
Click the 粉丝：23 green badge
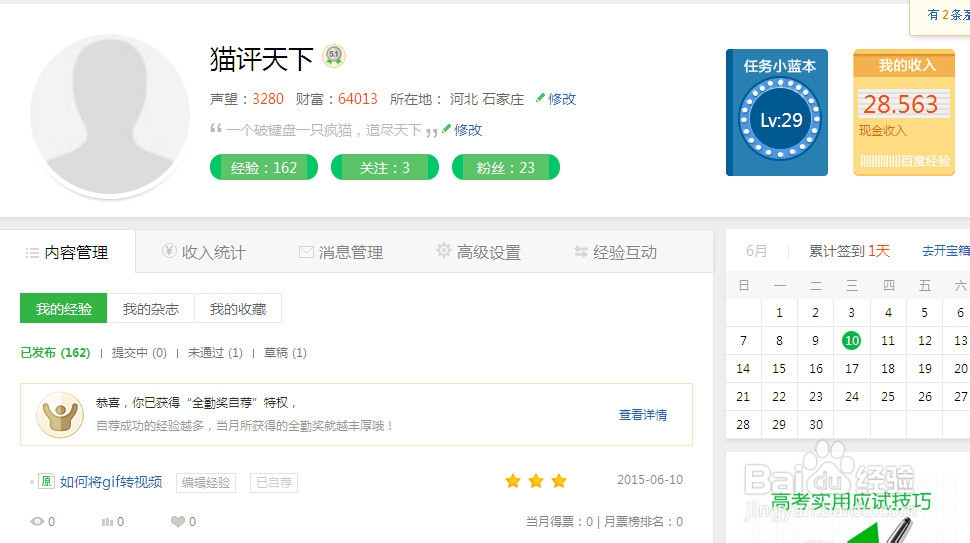[x=505, y=168]
